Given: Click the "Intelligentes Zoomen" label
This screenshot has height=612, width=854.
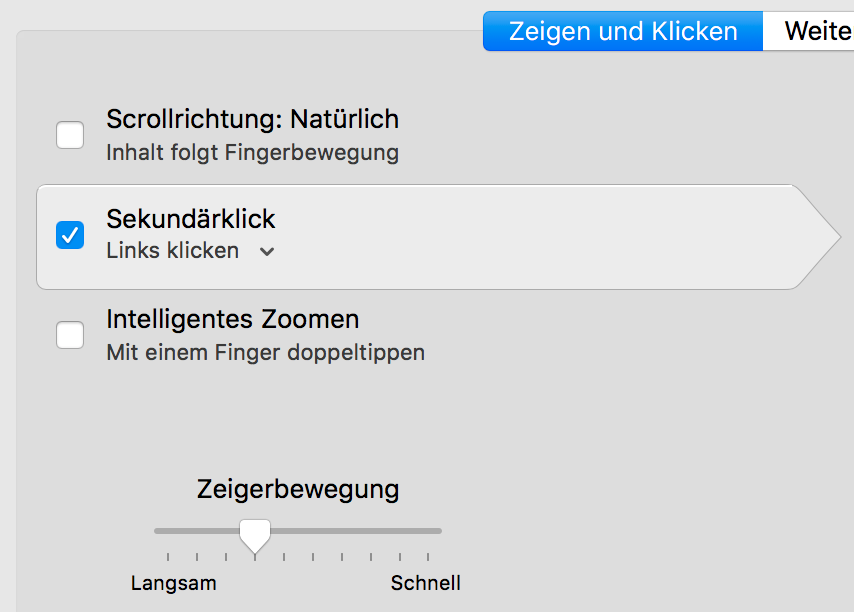Looking at the screenshot, I should point(232,320).
